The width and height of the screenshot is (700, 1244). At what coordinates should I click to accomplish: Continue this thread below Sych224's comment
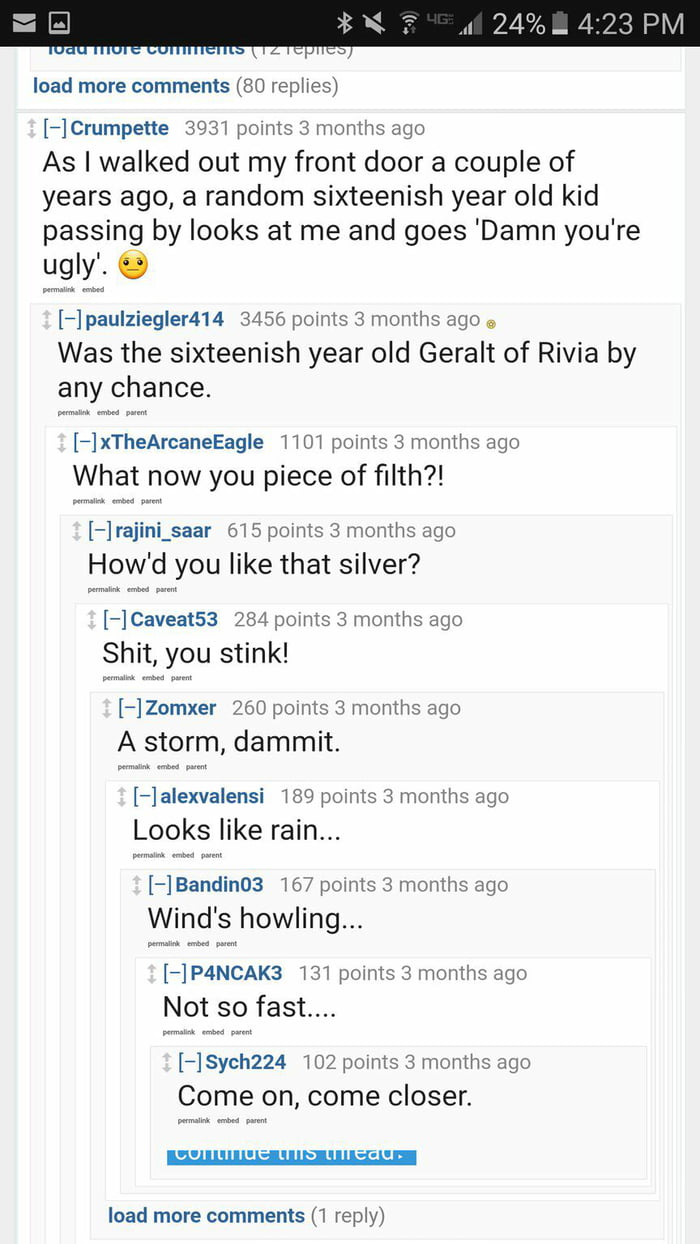coord(291,1155)
